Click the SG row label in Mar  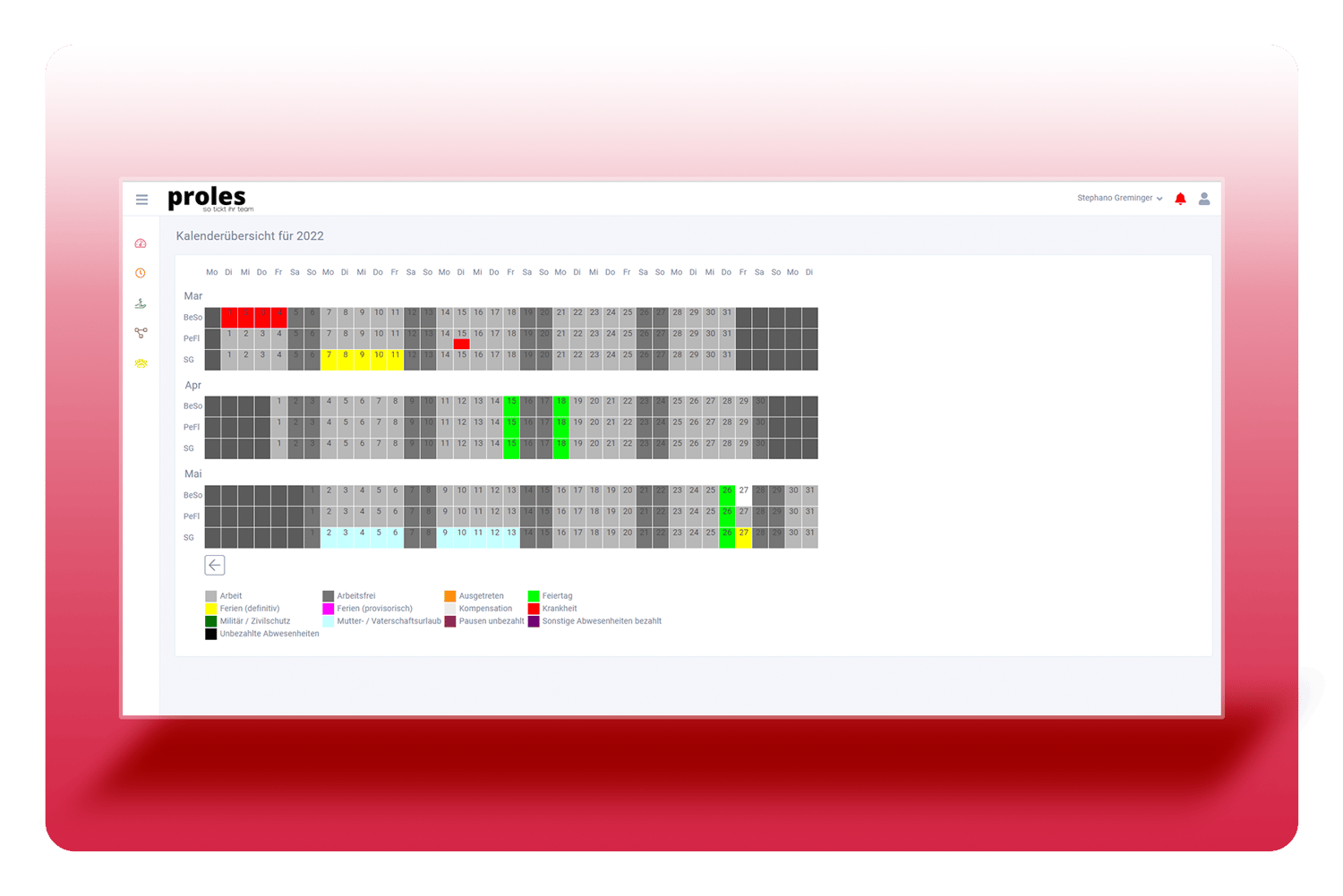coord(189,360)
